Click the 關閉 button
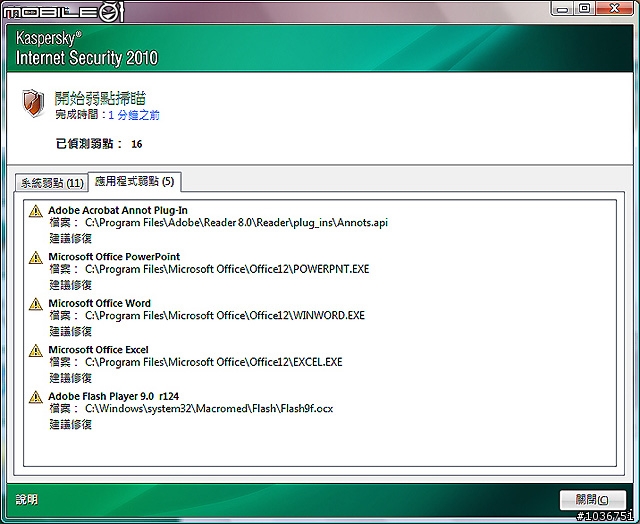640x524 pixels. coord(592,499)
